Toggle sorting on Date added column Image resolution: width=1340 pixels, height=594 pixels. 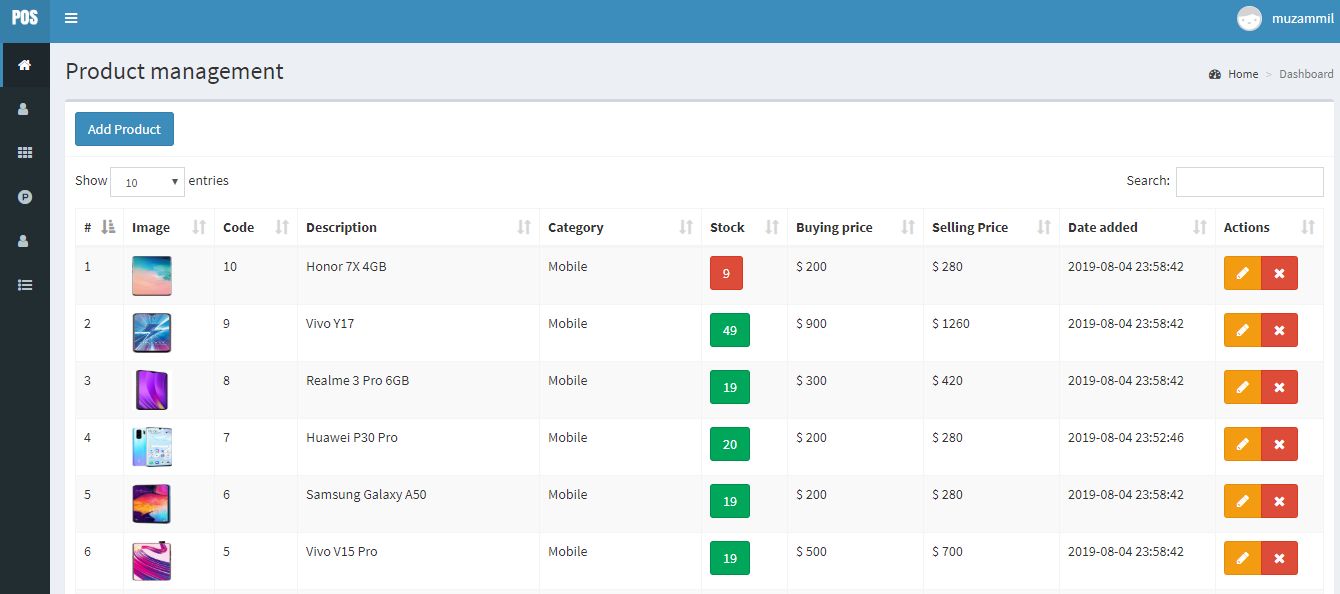1136,228
